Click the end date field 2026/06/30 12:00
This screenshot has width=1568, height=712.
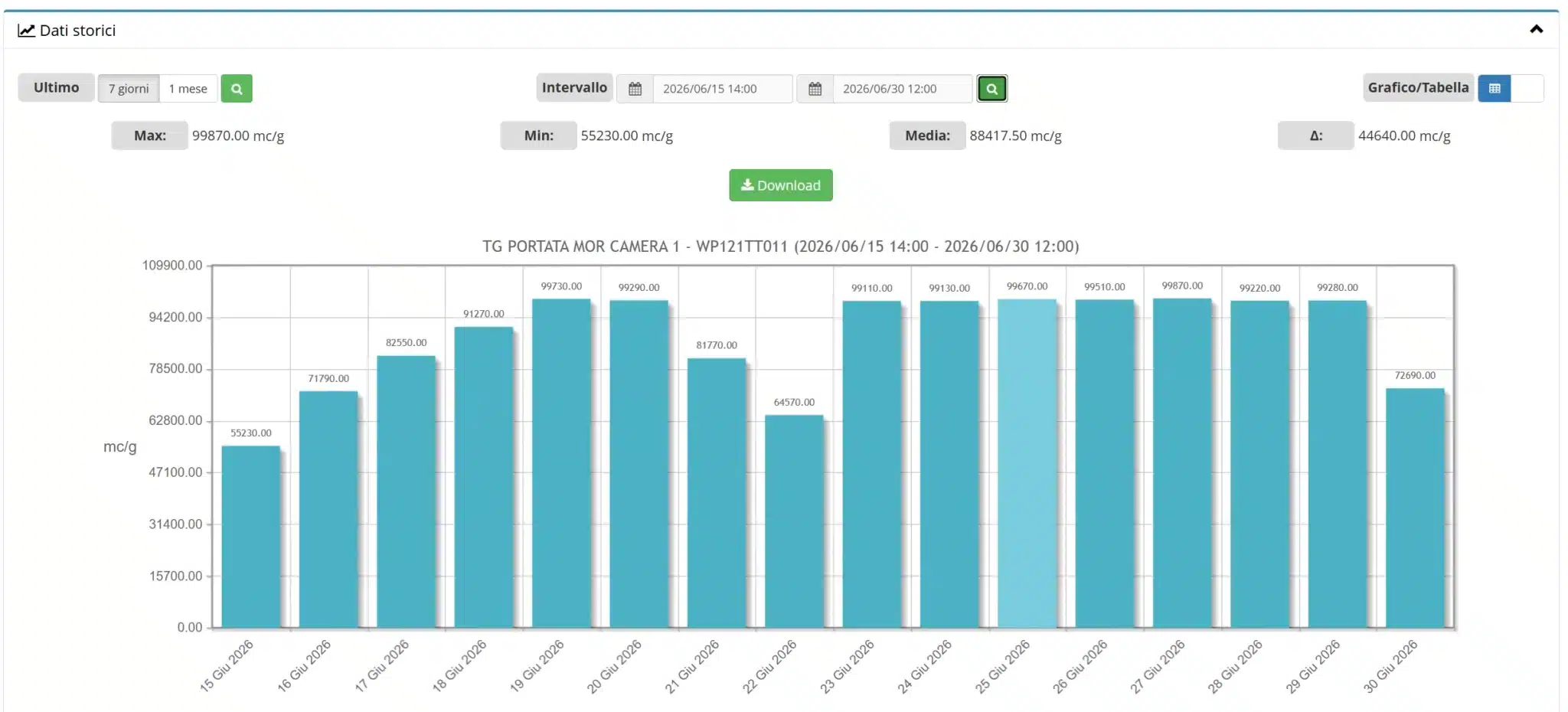tap(903, 89)
